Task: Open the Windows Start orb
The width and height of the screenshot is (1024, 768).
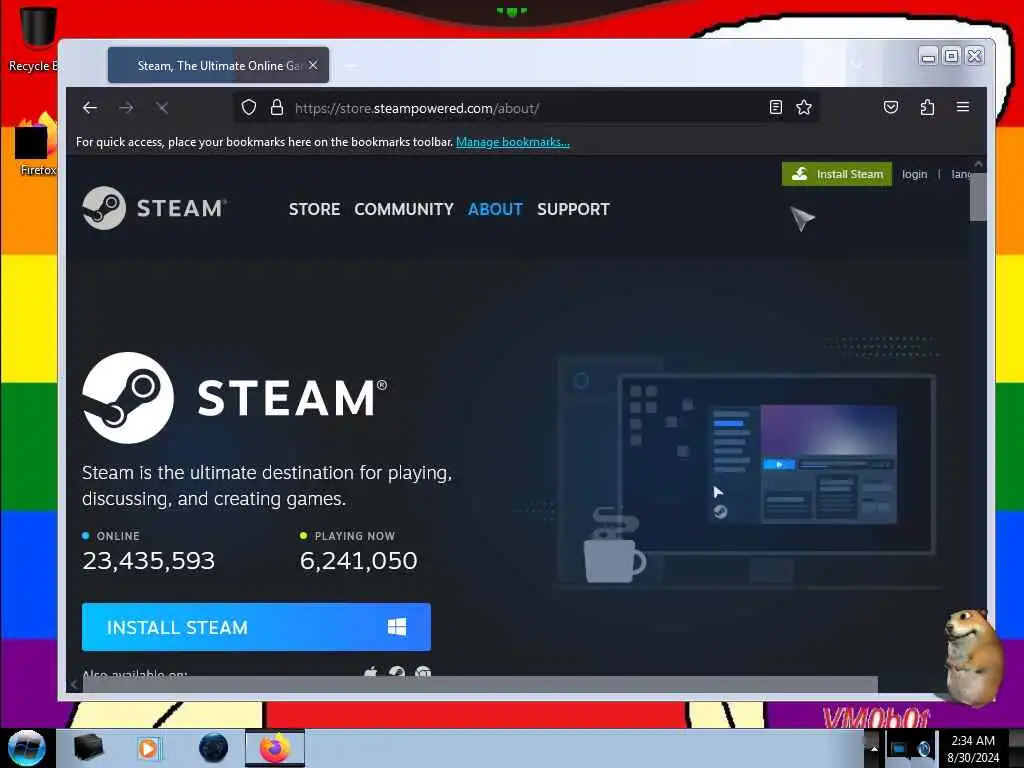Action: (x=26, y=748)
